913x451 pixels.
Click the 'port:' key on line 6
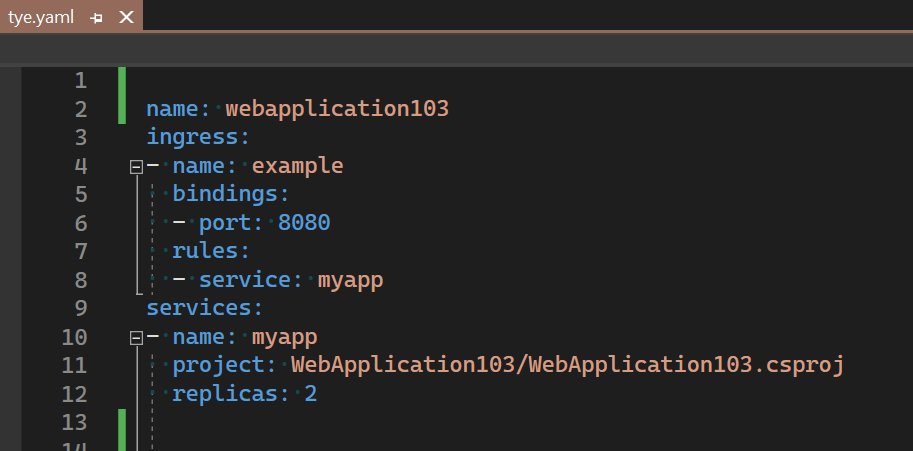coord(231,222)
